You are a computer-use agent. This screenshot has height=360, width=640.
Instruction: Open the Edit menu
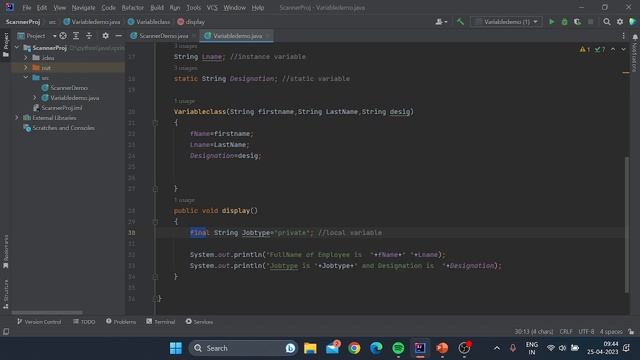click(42, 7)
